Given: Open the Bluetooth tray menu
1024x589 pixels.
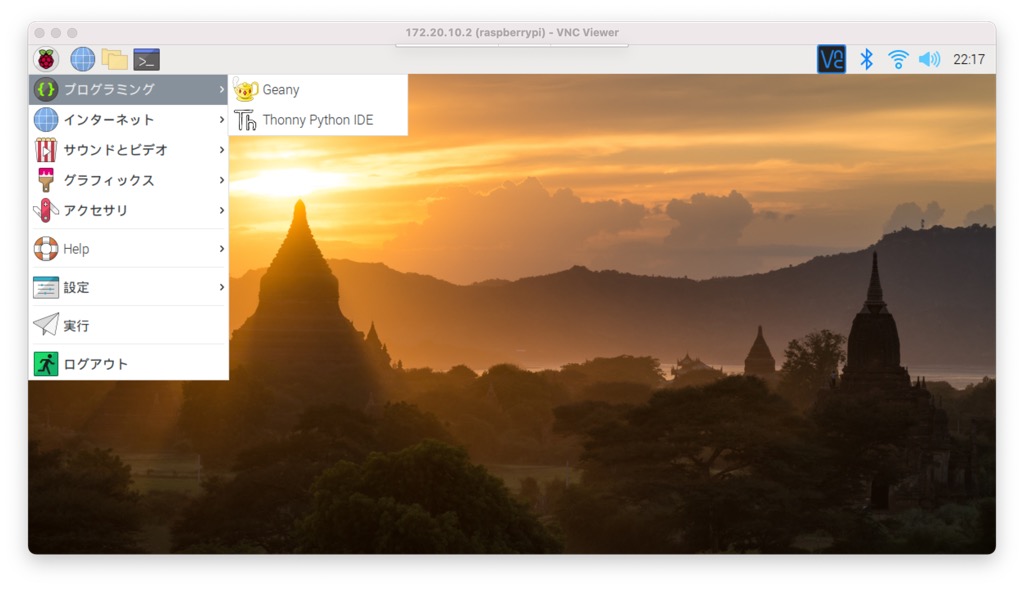Looking at the screenshot, I should coord(867,59).
